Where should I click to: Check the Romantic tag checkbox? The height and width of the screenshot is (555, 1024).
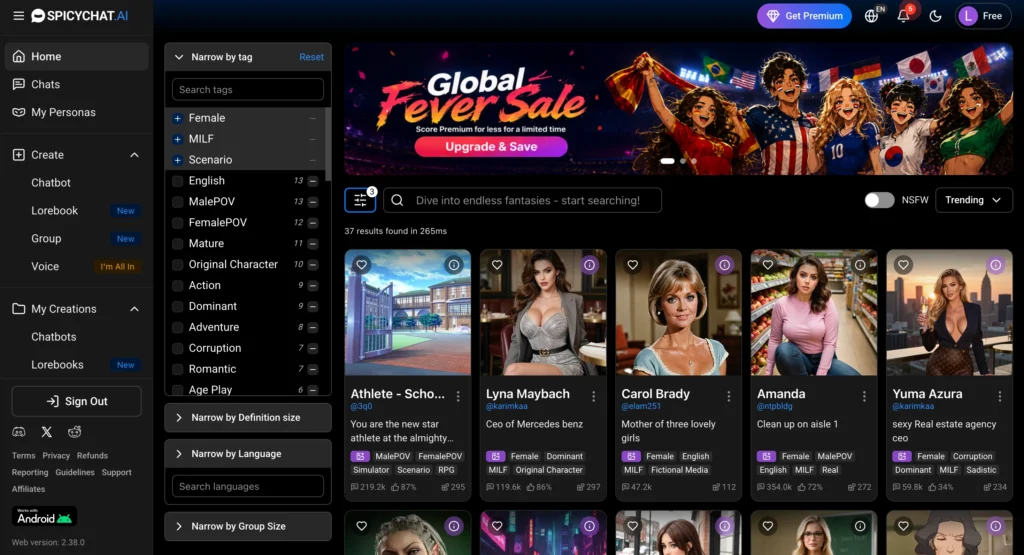click(x=177, y=369)
